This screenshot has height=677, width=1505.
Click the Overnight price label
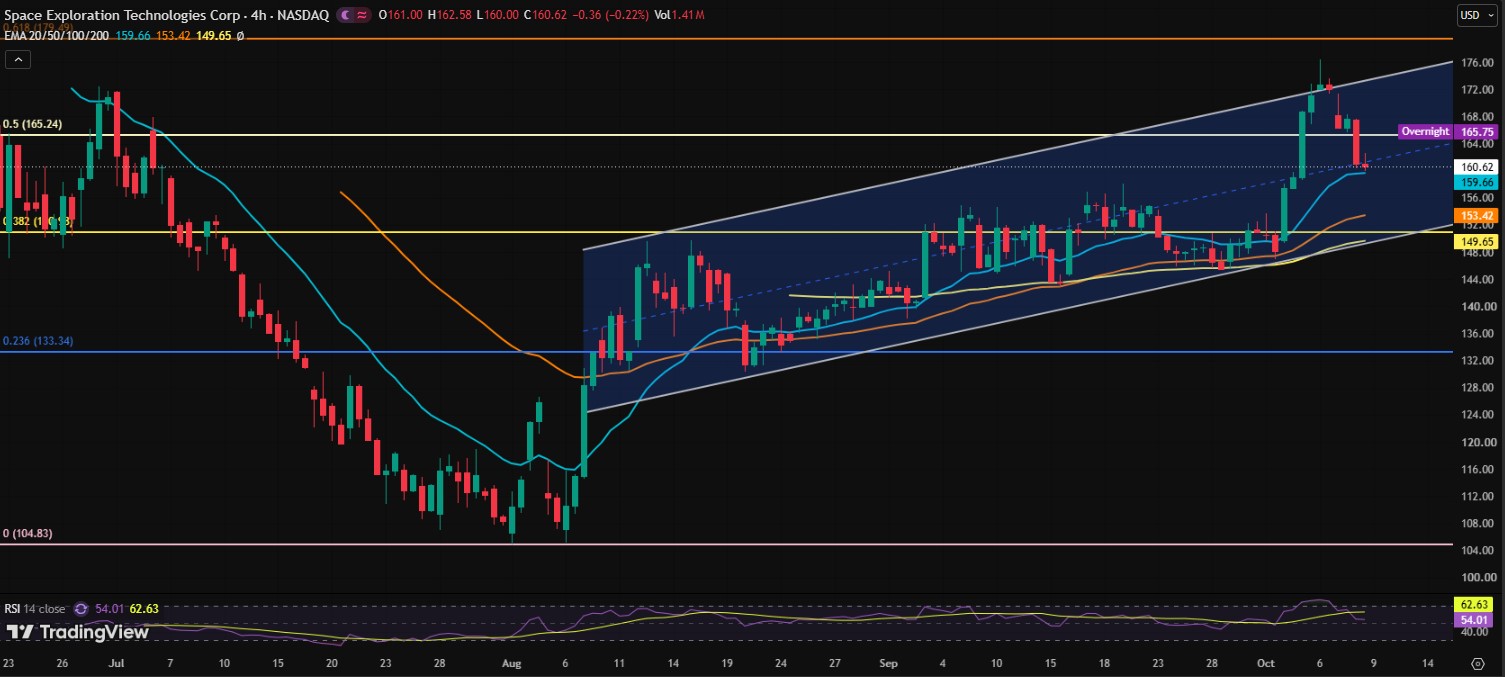click(1425, 131)
